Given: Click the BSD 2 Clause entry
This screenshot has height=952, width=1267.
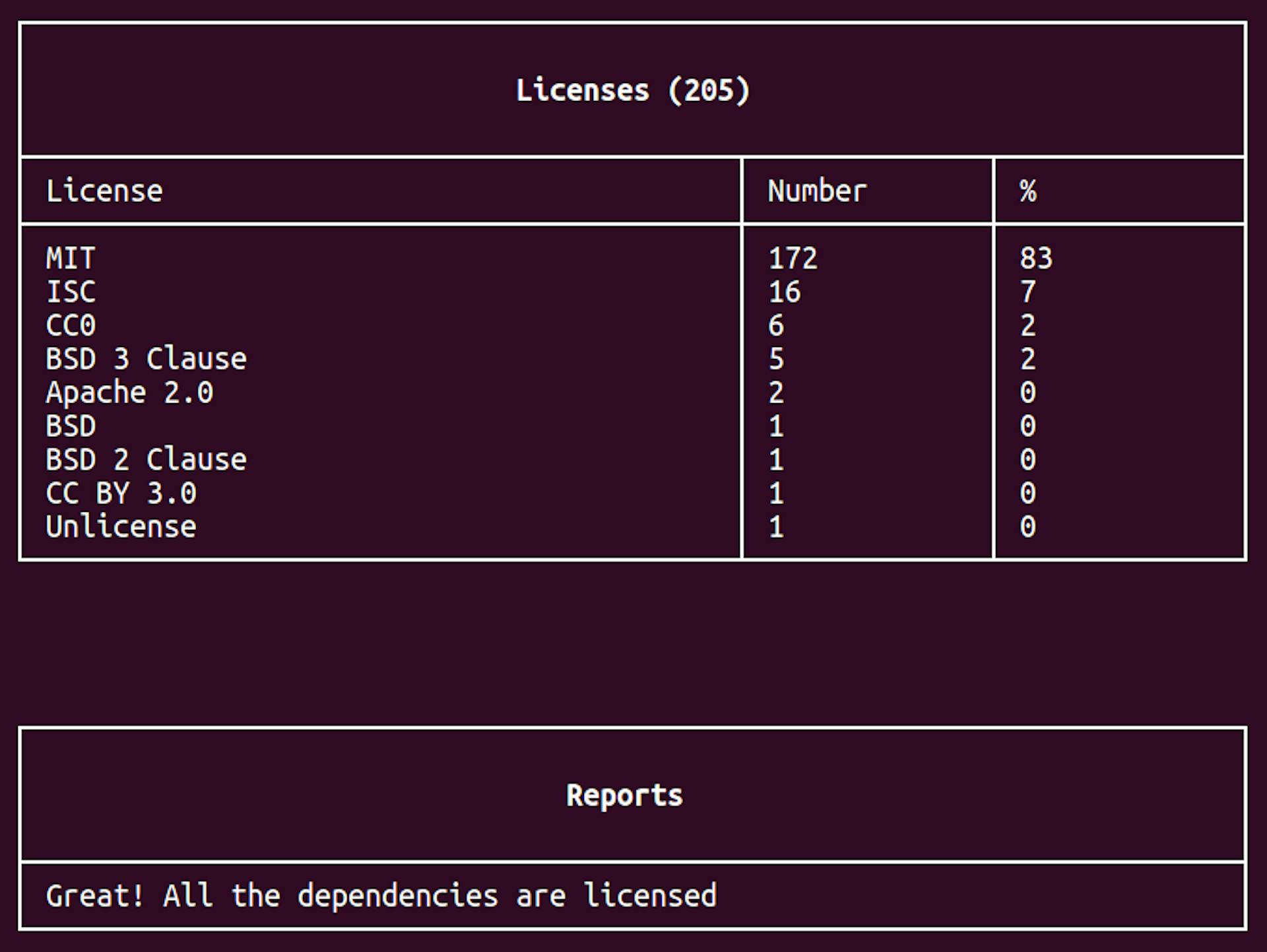Looking at the screenshot, I should [146, 460].
